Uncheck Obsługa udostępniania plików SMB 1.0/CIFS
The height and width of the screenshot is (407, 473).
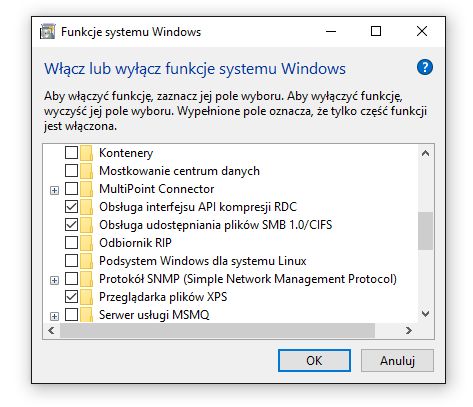(71, 225)
